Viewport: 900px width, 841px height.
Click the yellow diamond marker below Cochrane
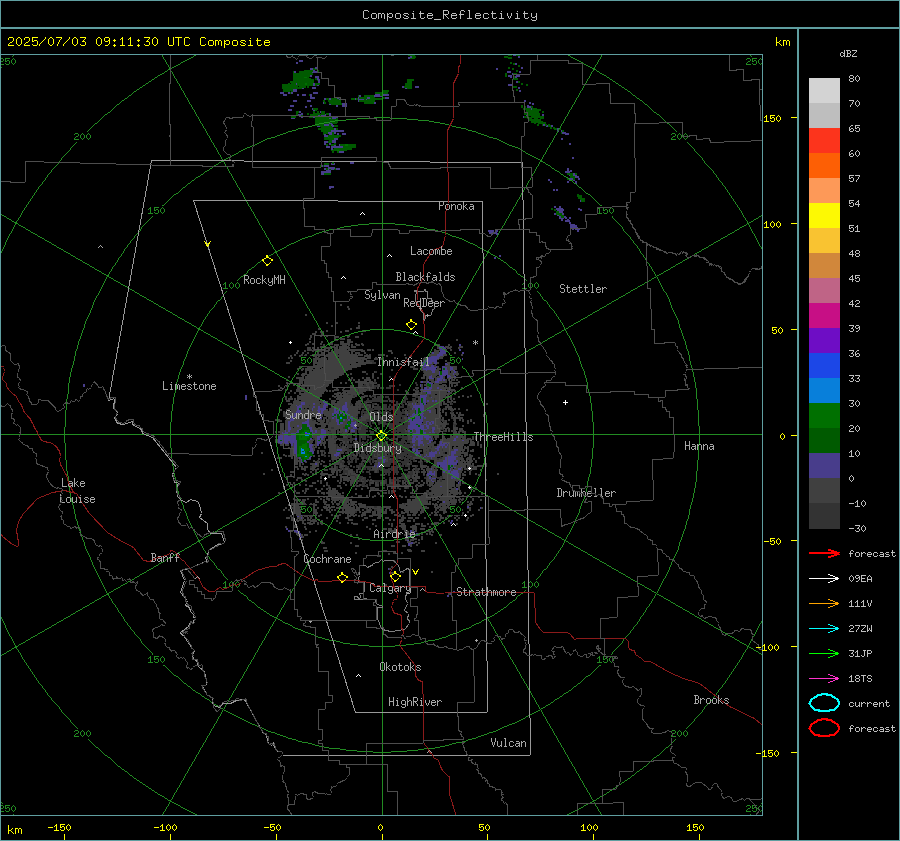342,577
